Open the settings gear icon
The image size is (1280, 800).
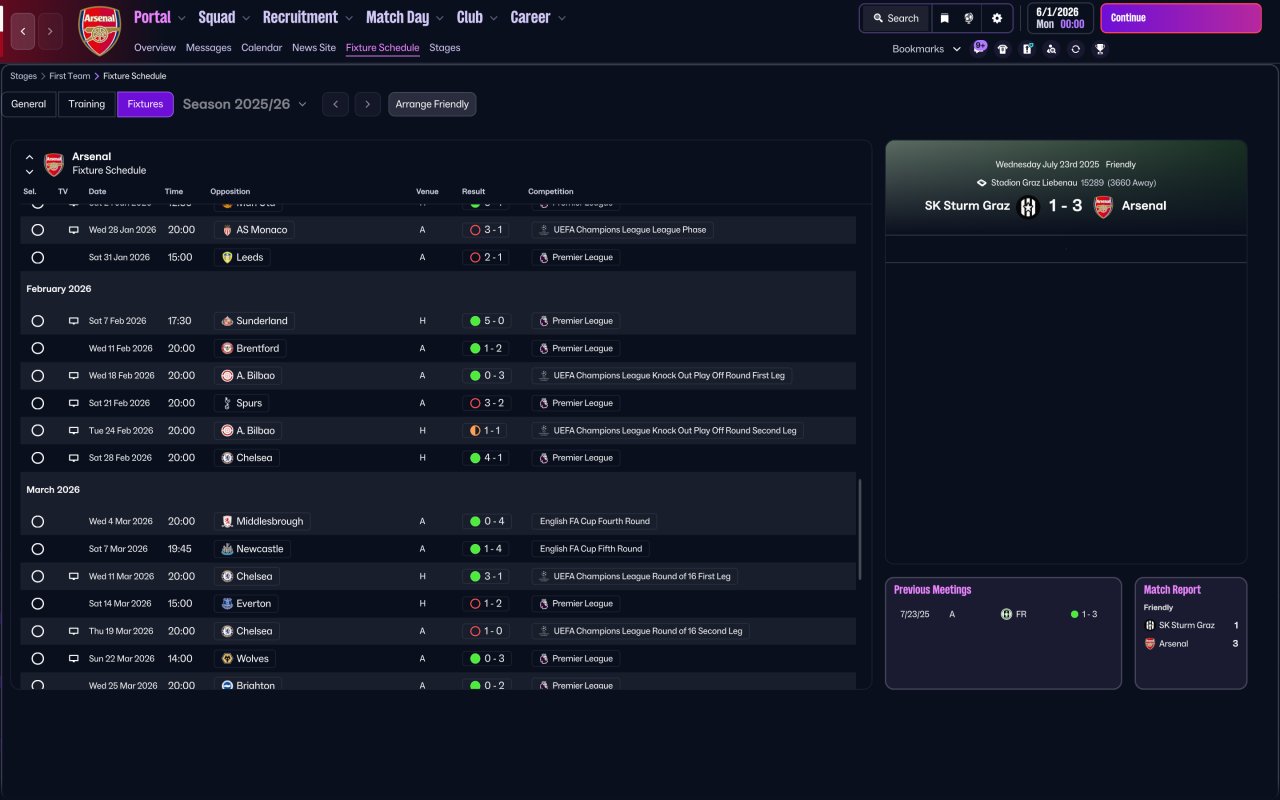[x=997, y=18]
